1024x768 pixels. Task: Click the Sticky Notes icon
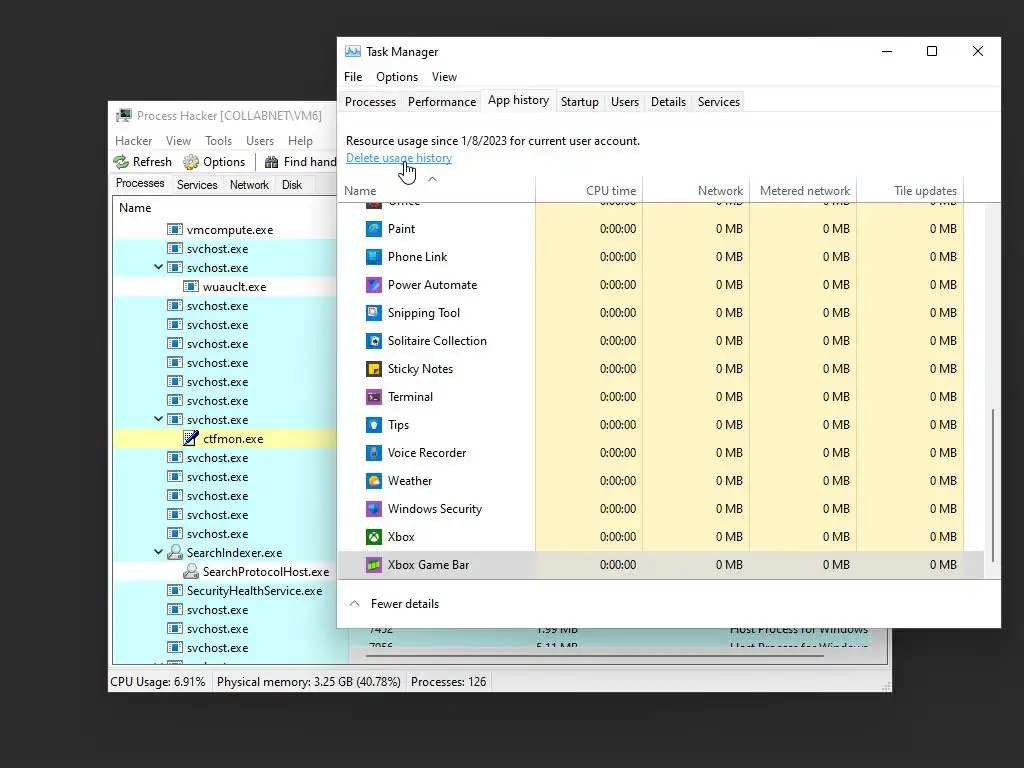coord(374,369)
